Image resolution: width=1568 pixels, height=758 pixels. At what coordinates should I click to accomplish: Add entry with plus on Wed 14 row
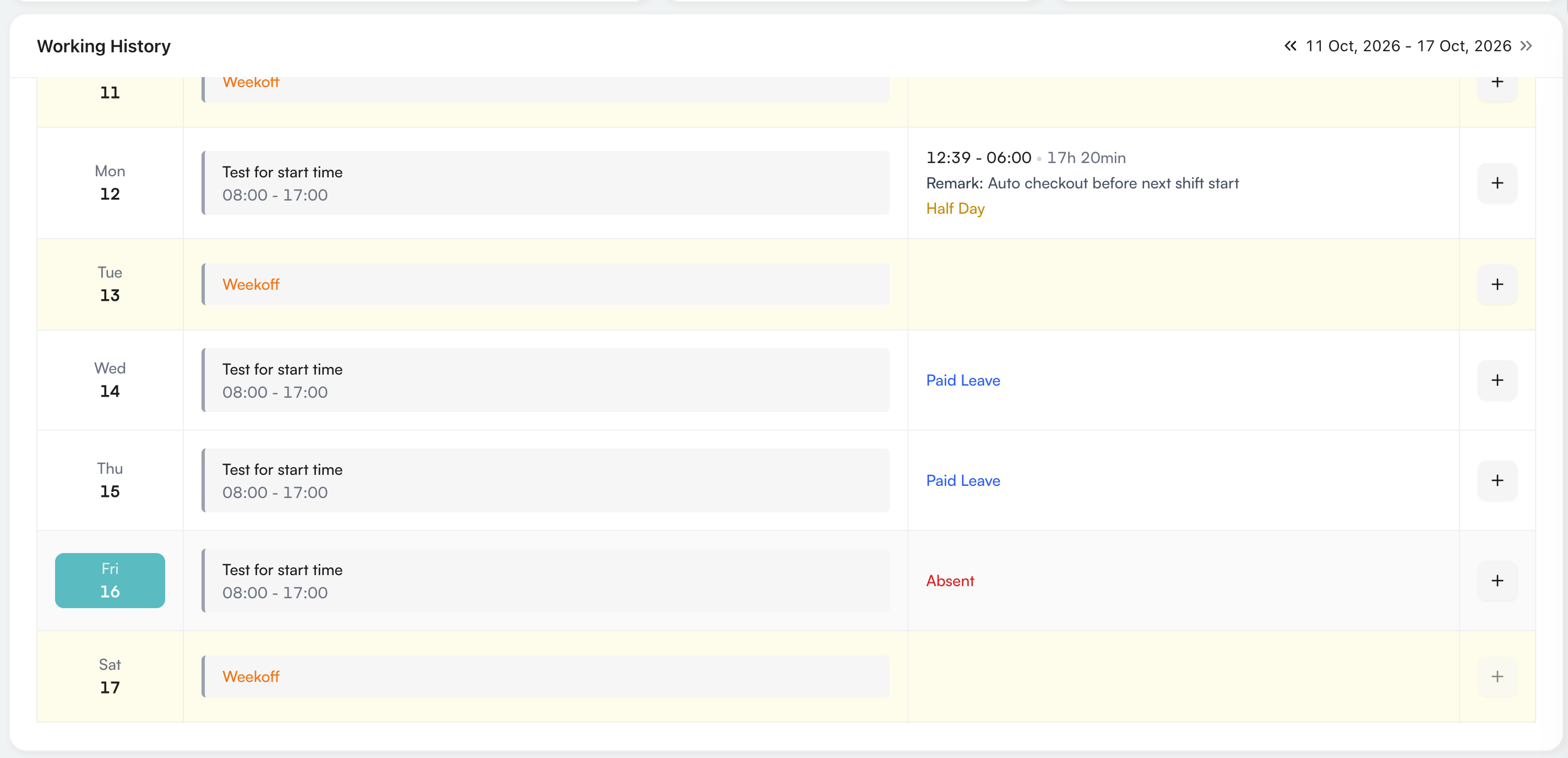pyautogui.click(x=1498, y=380)
